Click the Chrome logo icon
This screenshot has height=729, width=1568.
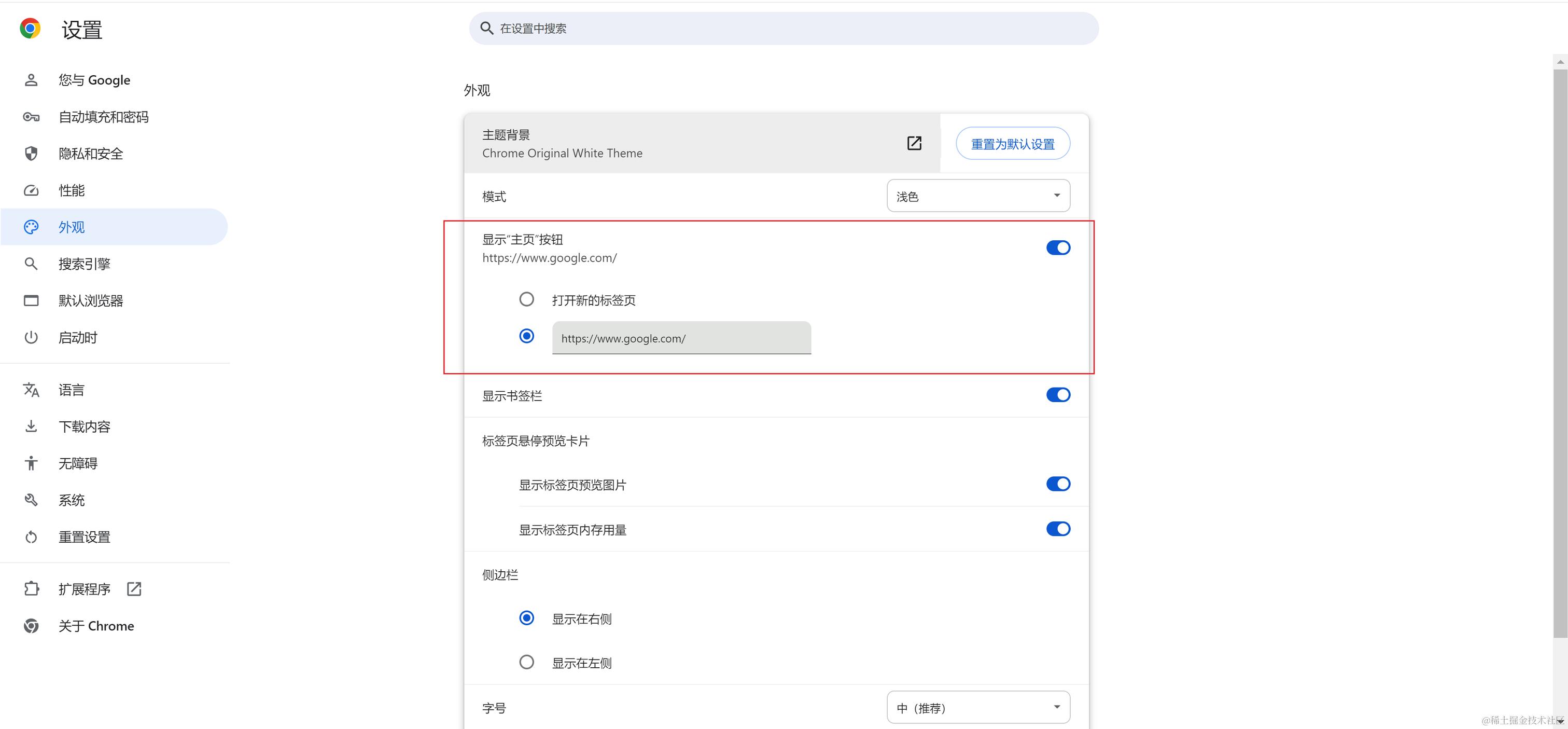click(x=30, y=29)
